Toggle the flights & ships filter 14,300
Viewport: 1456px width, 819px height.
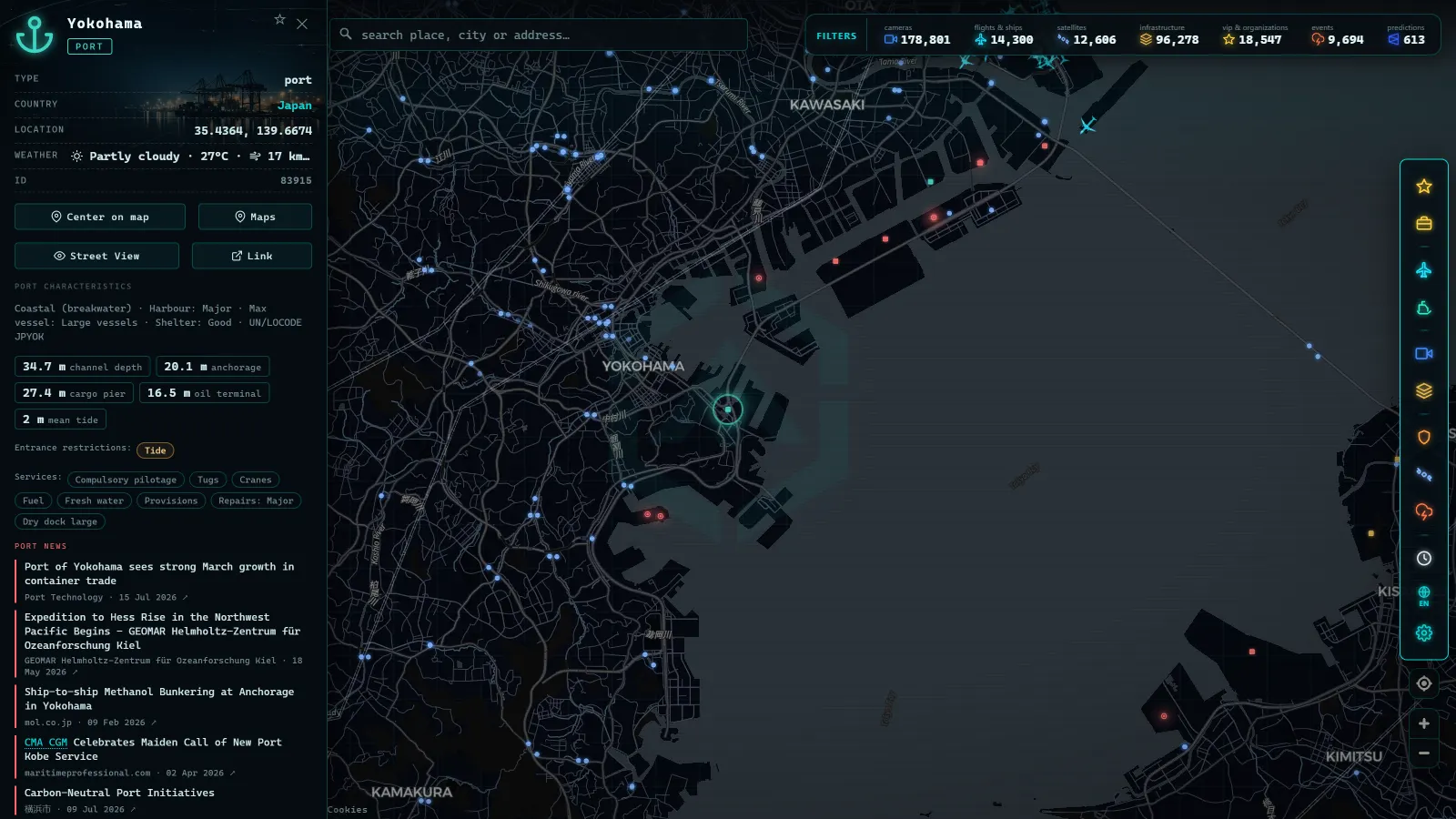pyautogui.click(x=1003, y=35)
